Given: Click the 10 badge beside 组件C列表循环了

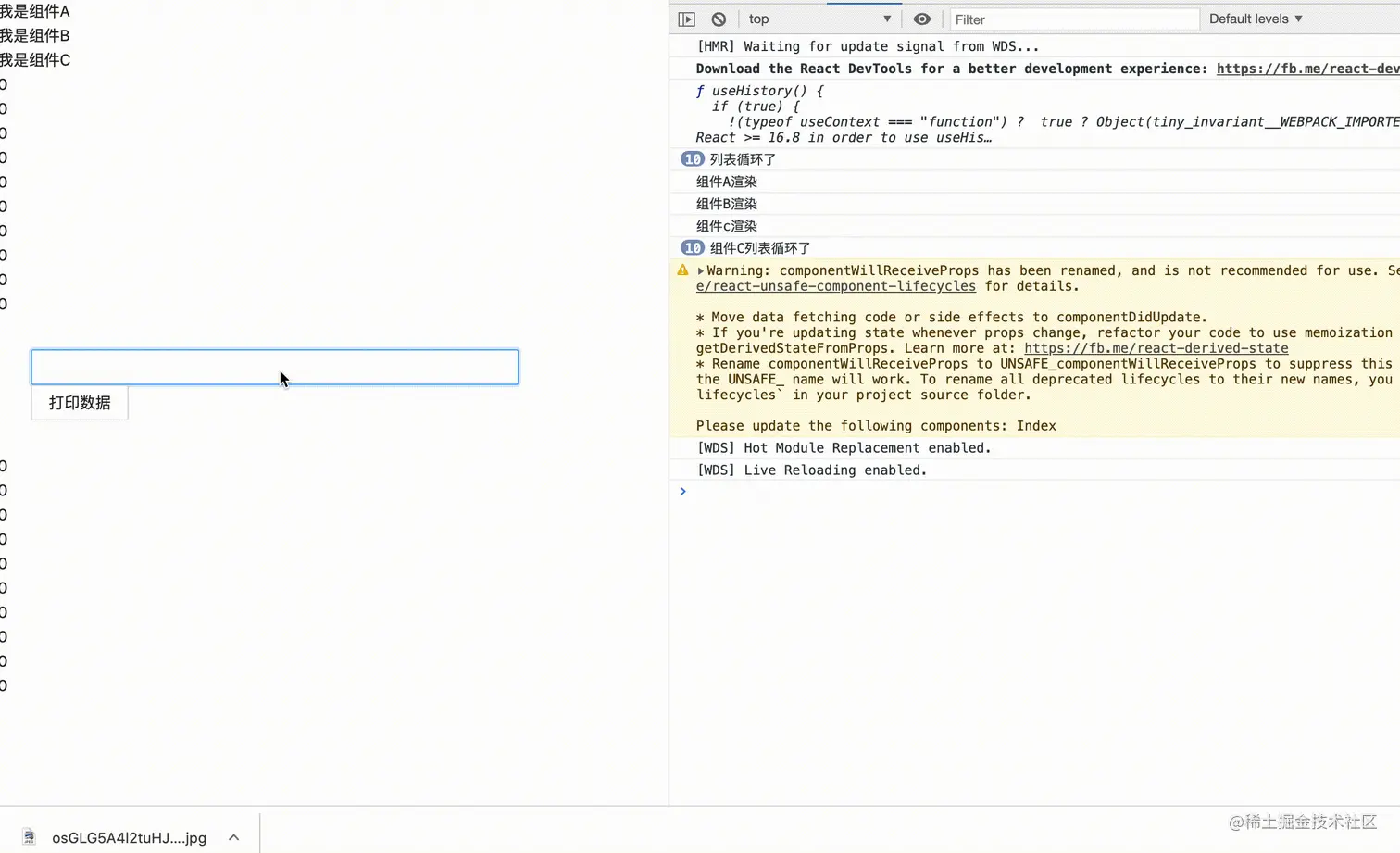Looking at the screenshot, I should [x=693, y=248].
